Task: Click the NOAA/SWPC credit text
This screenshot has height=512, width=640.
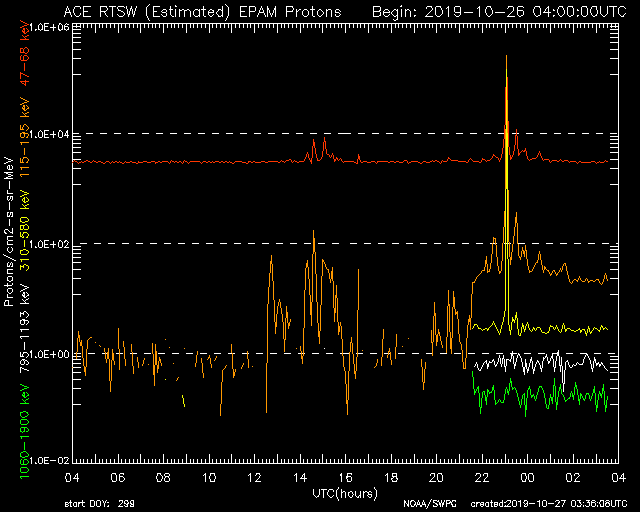Action: [426, 504]
